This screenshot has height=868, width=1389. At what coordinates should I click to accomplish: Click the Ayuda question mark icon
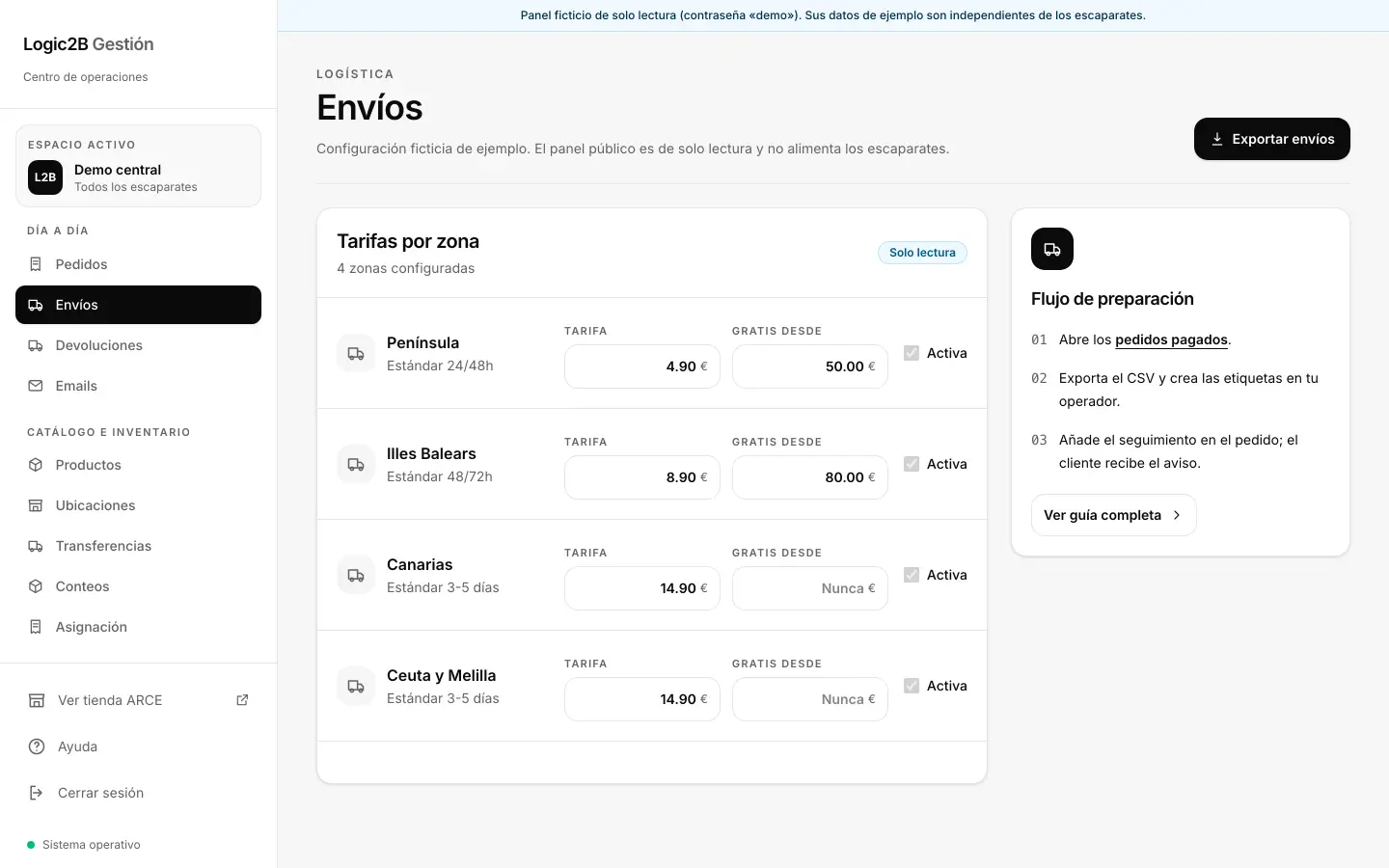(37, 746)
